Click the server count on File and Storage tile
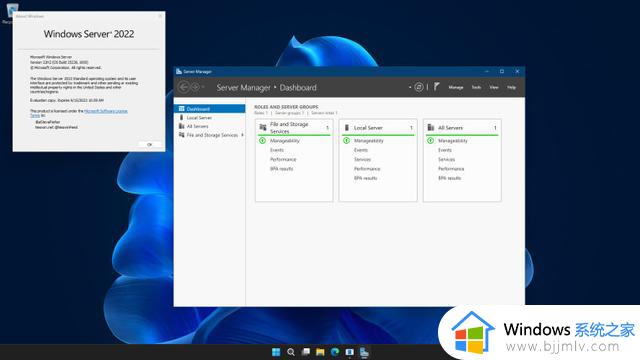Image resolution: width=640 pixels, height=360 pixels. 327,128
